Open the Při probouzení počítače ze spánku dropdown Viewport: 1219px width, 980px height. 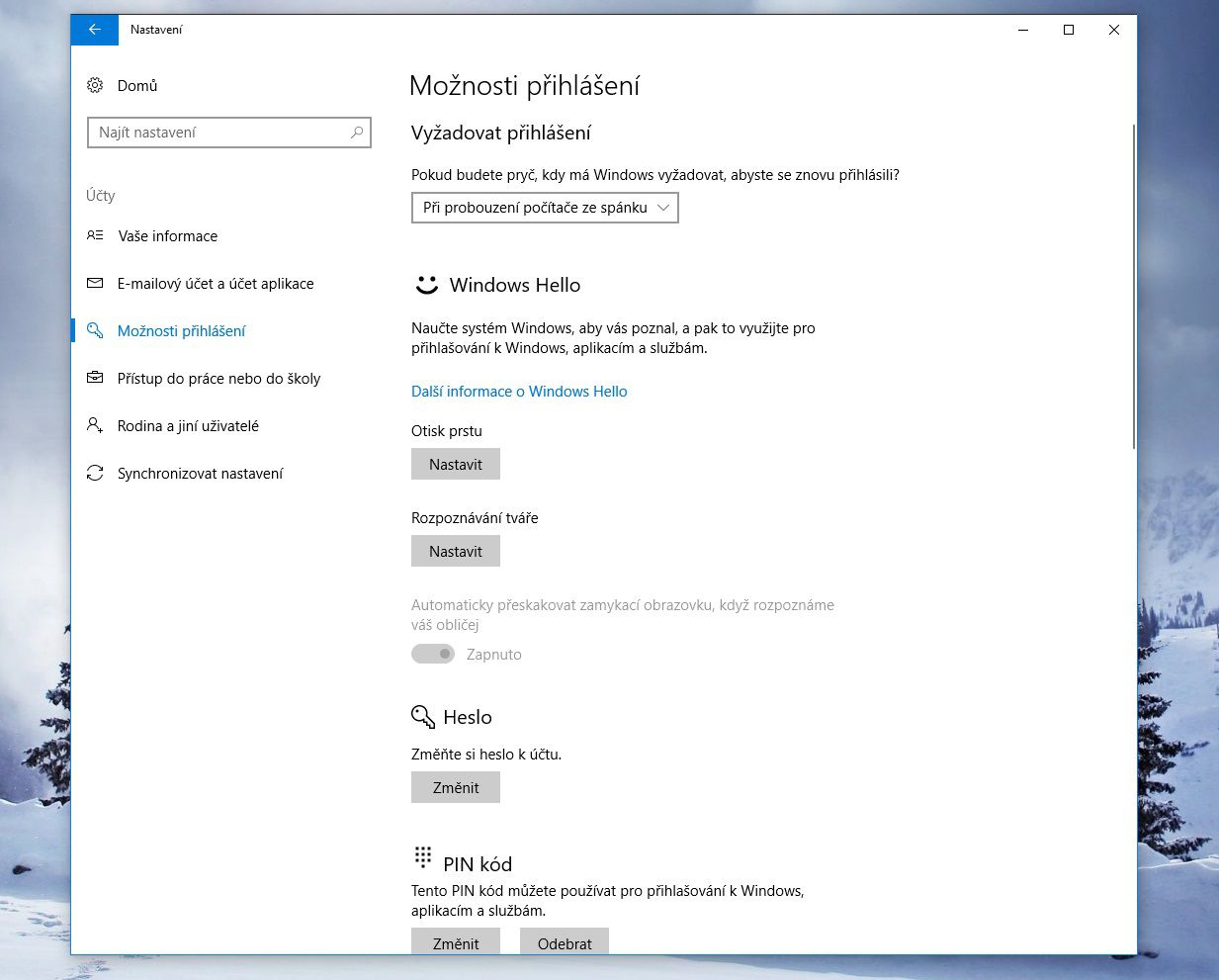[545, 208]
